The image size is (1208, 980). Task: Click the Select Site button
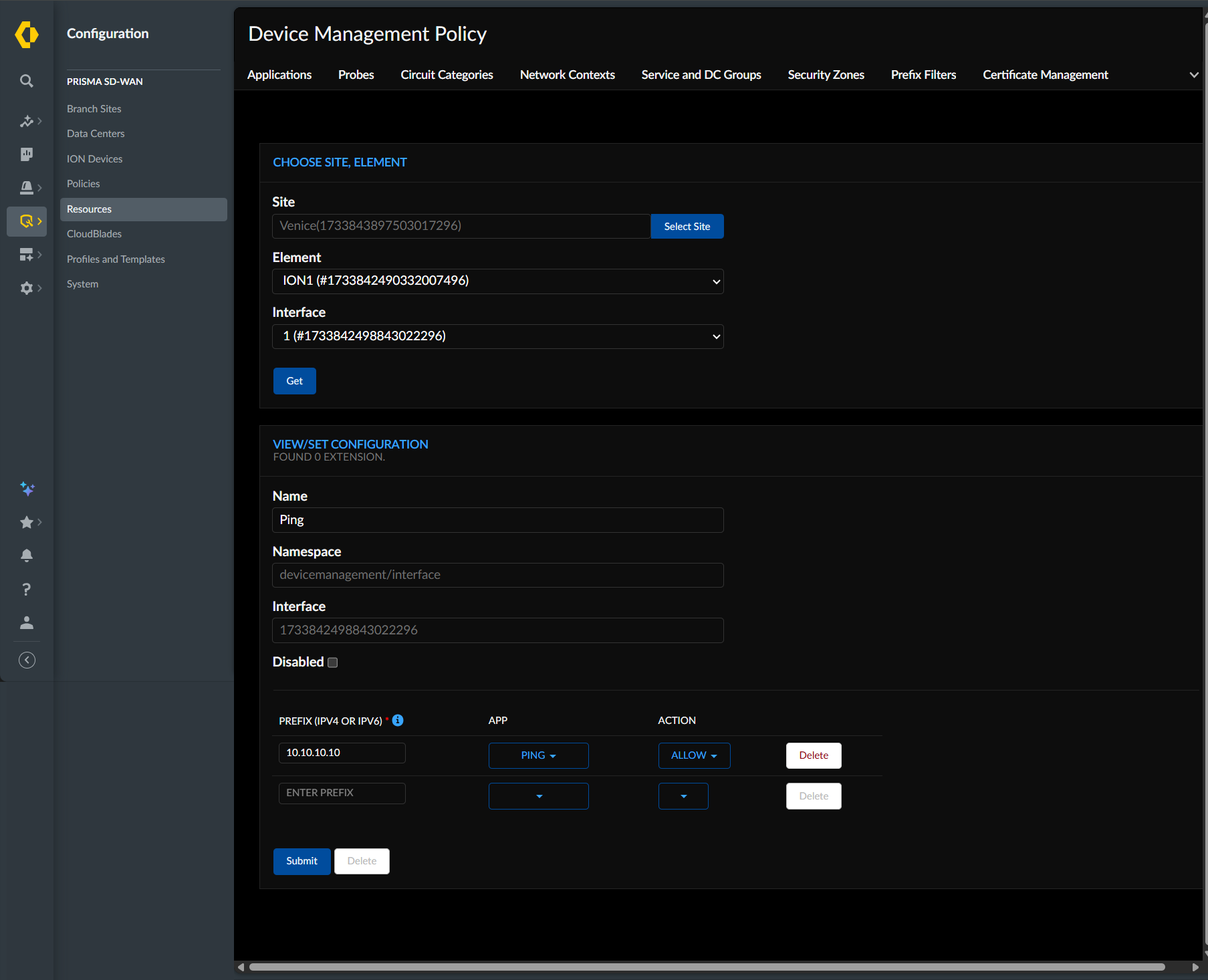pos(687,227)
